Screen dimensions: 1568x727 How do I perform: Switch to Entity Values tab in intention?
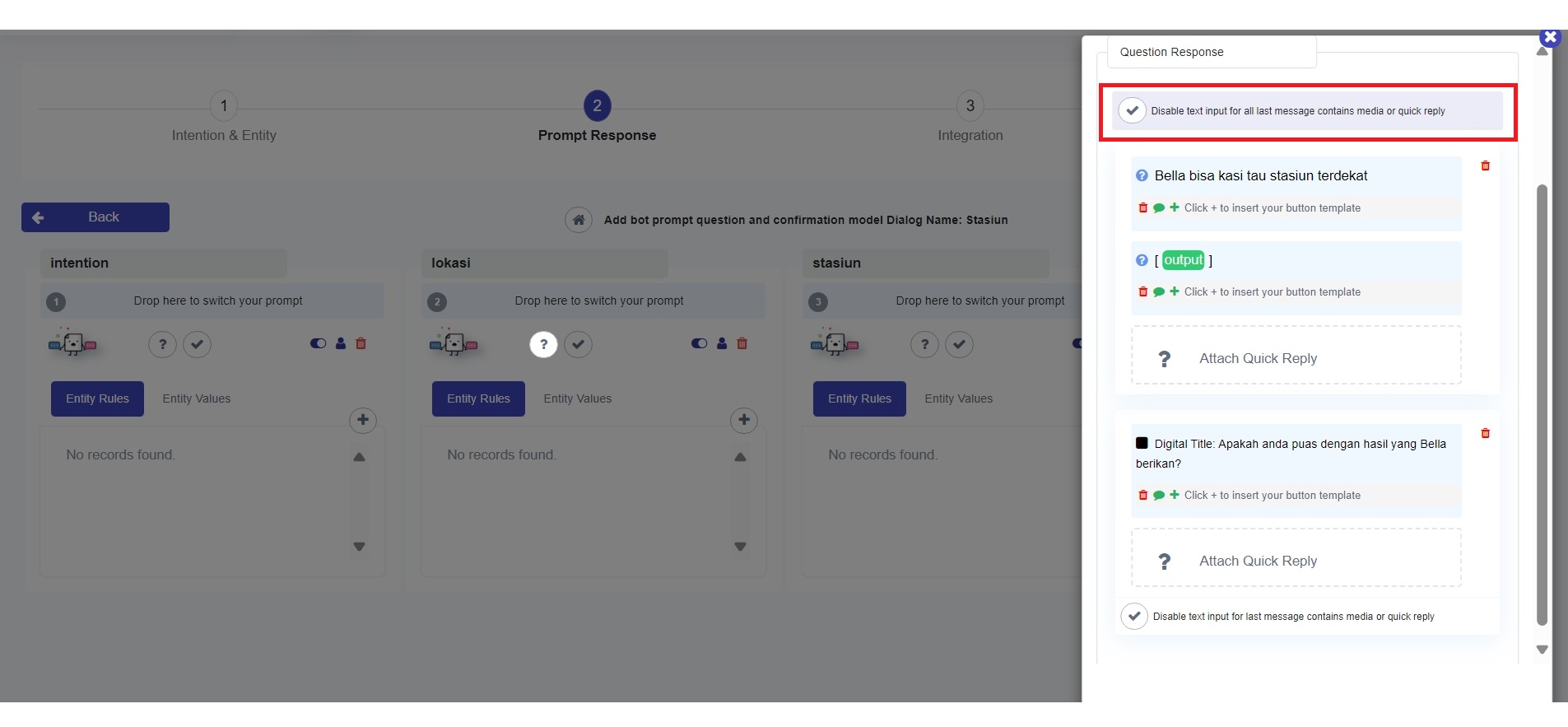point(196,398)
